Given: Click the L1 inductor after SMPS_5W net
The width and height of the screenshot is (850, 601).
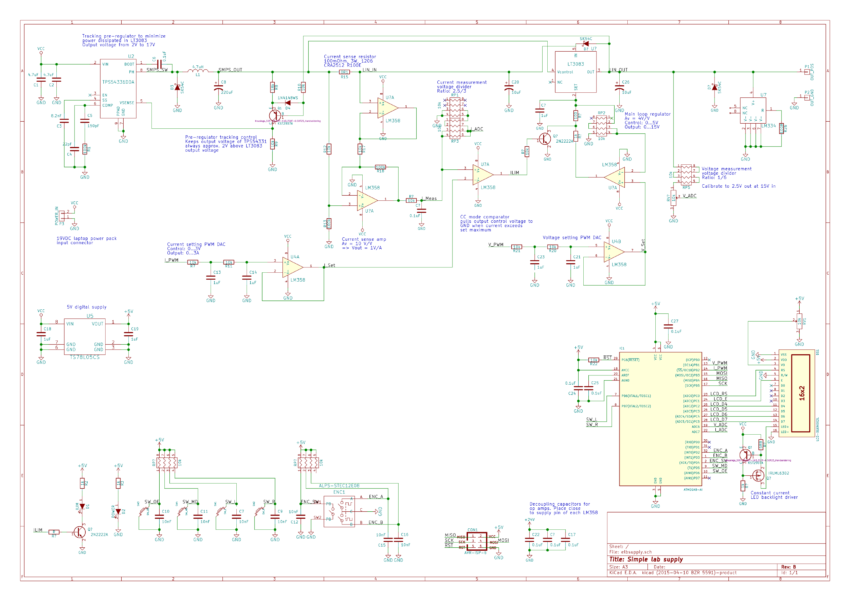Looking at the screenshot, I should (198, 72).
